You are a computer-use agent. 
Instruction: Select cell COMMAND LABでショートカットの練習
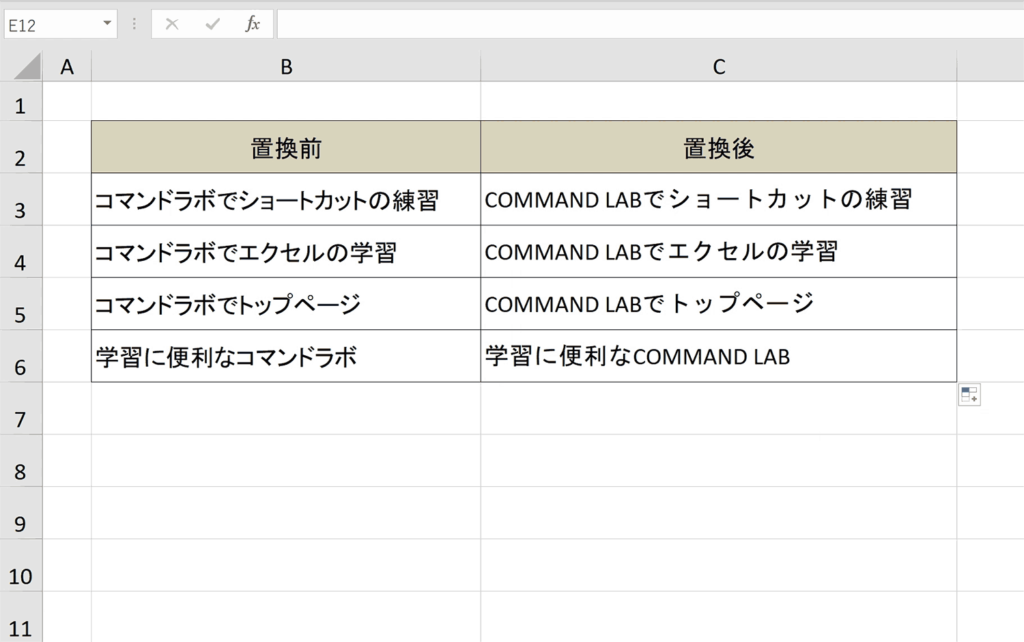718,199
